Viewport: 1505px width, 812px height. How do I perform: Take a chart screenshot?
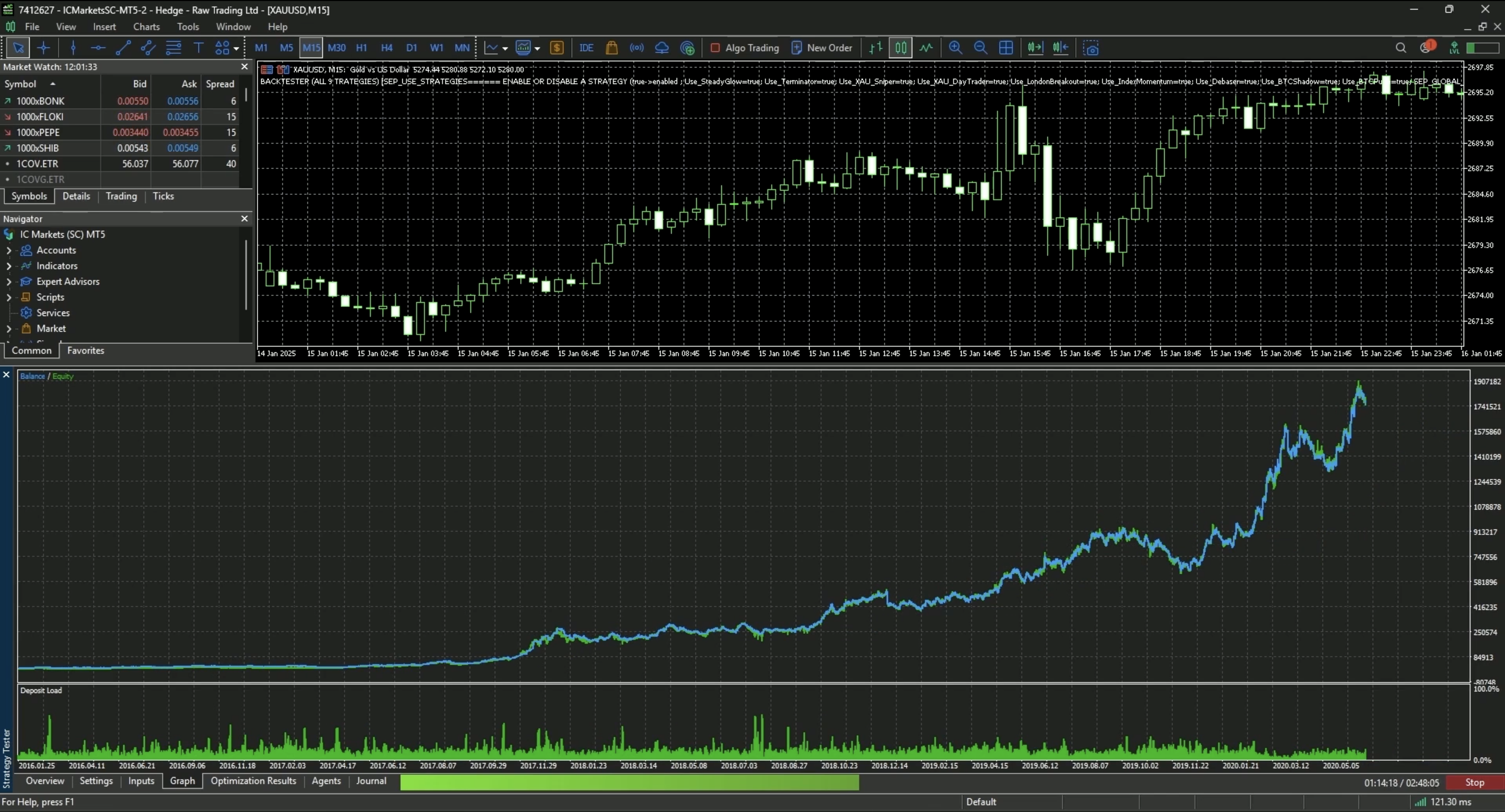point(1091,48)
